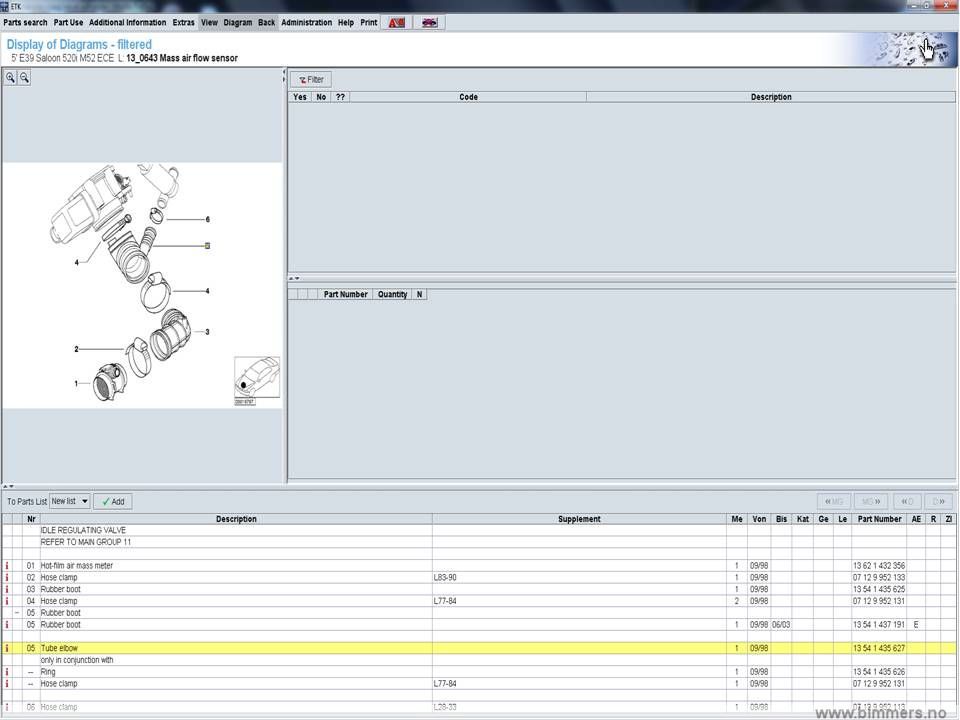Go to next diagram D» button
This screenshot has width=960, height=720.
[939, 501]
